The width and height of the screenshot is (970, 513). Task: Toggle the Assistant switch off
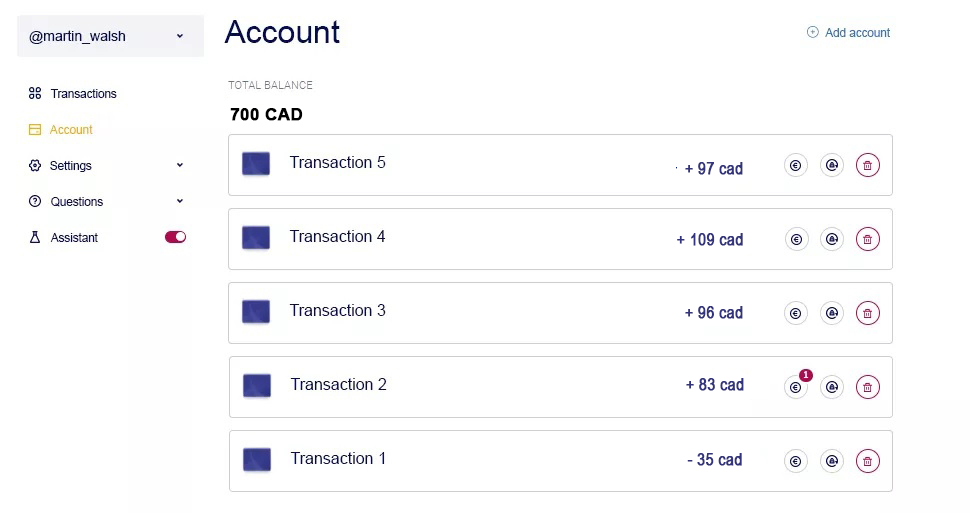point(175,238)
